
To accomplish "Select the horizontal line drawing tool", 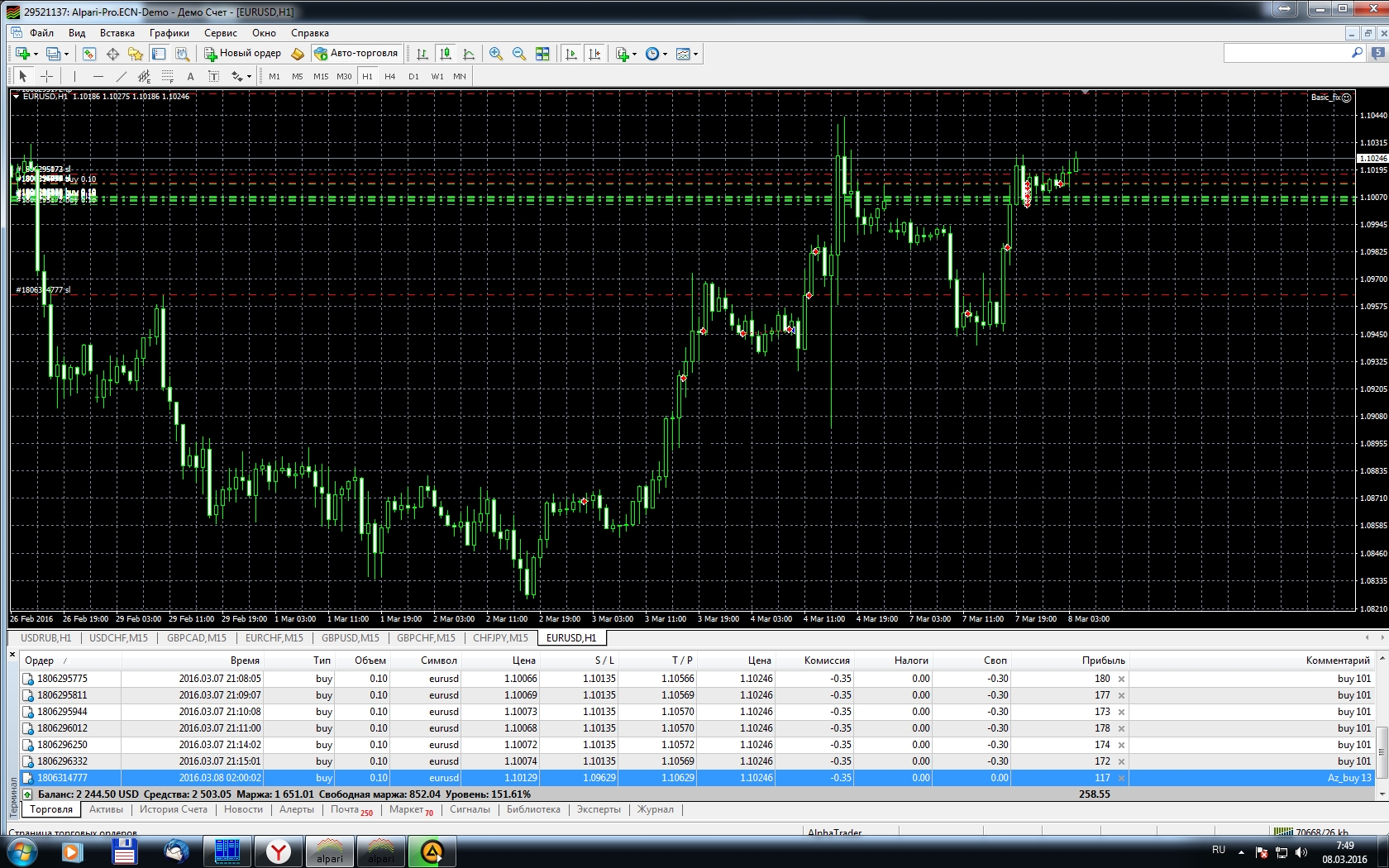I will tap(98, 76).
